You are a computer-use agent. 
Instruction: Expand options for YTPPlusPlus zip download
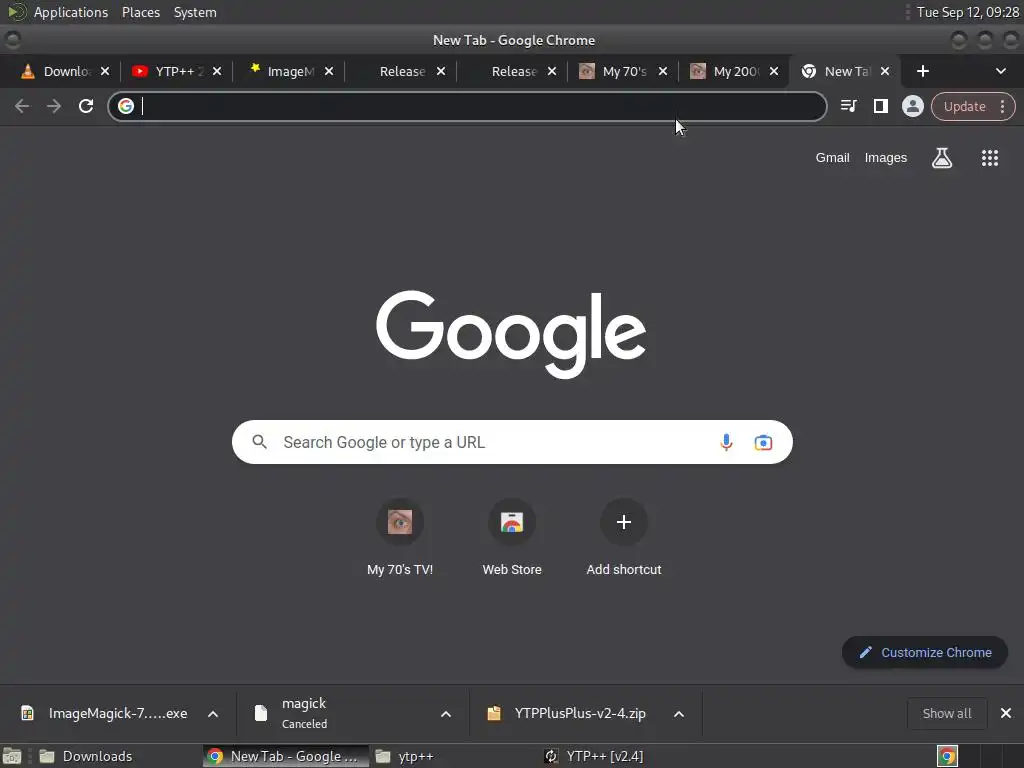[x=679, y=714]
